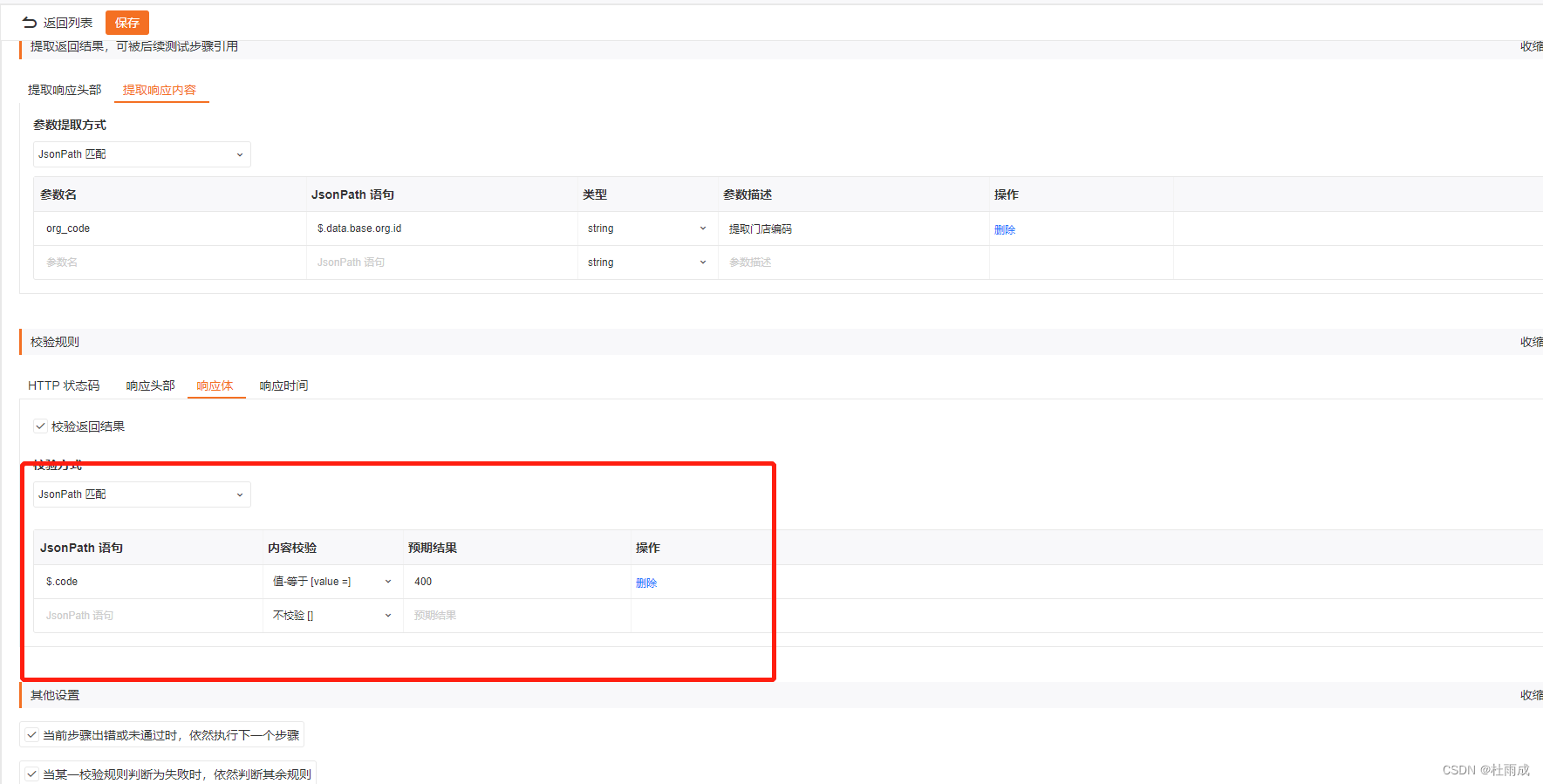Image resolution: width=1543 pixels, height=784 pixels.
Task: Collapse the 提取返回结果 section
Action: tap(1532, 46)
